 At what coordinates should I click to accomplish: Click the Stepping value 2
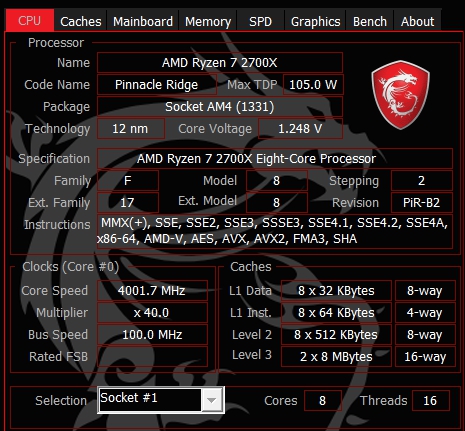pos(422,181)
